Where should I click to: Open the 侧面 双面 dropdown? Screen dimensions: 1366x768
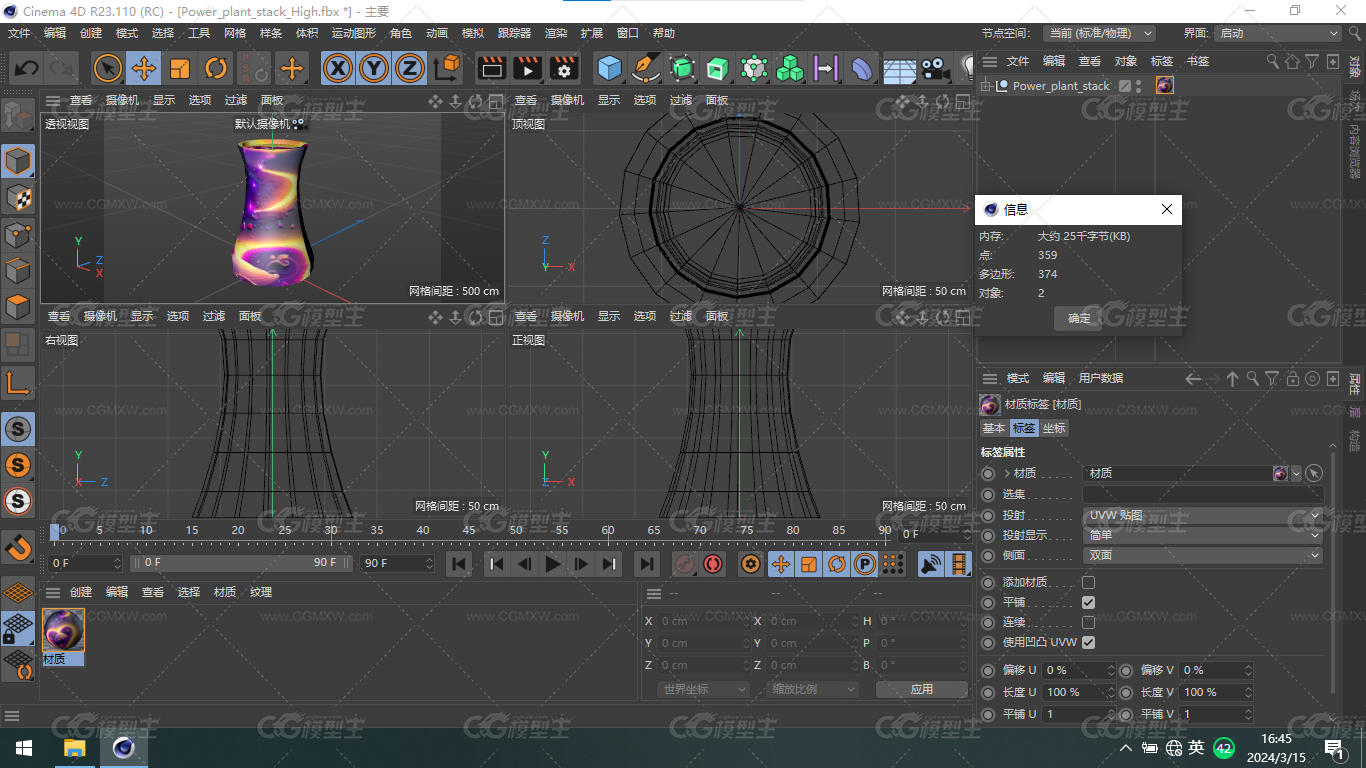[x=1203, y=555]
